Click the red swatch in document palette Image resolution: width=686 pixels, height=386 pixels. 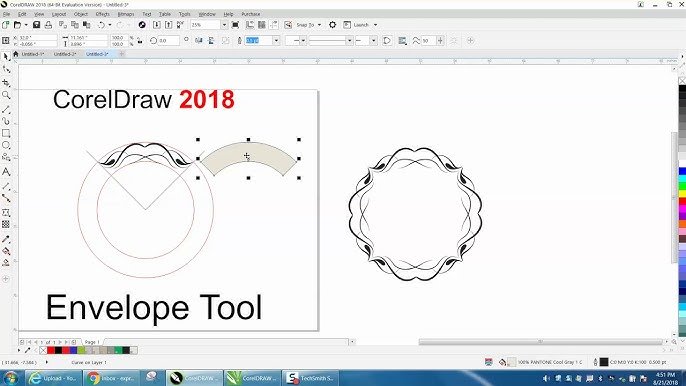point(51,350)
